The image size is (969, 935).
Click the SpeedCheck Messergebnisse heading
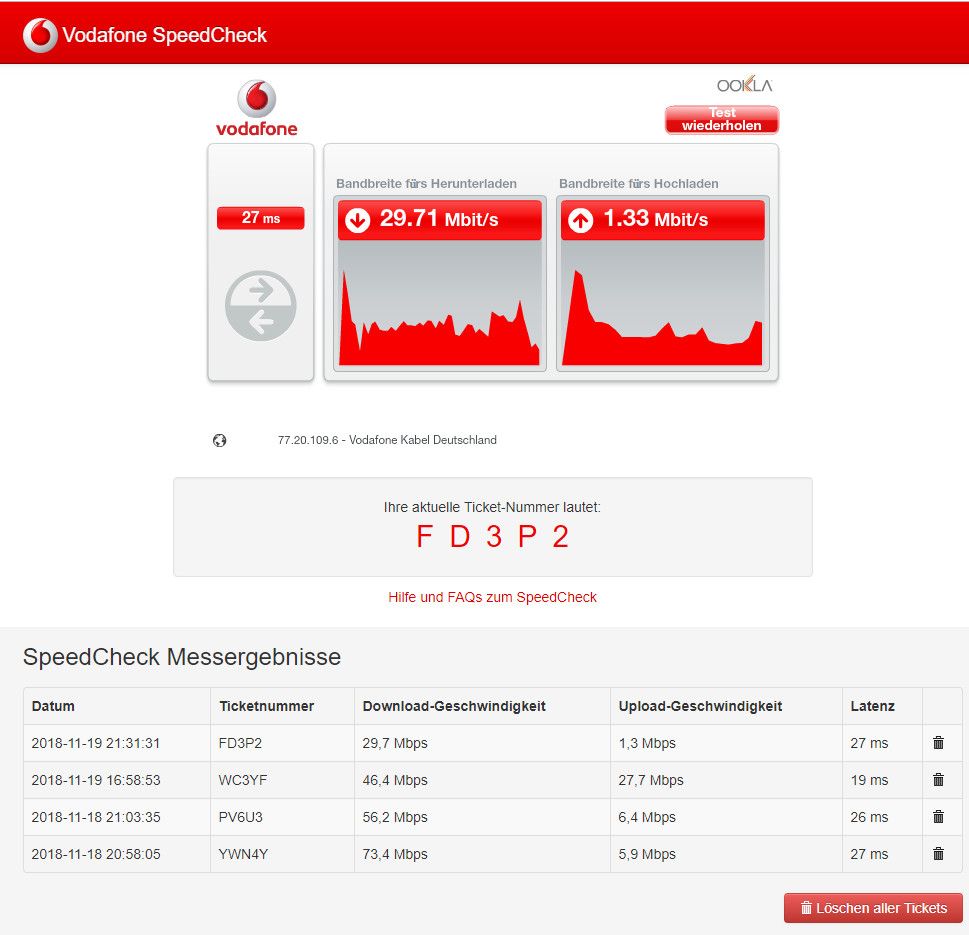(x=182, y=657)
